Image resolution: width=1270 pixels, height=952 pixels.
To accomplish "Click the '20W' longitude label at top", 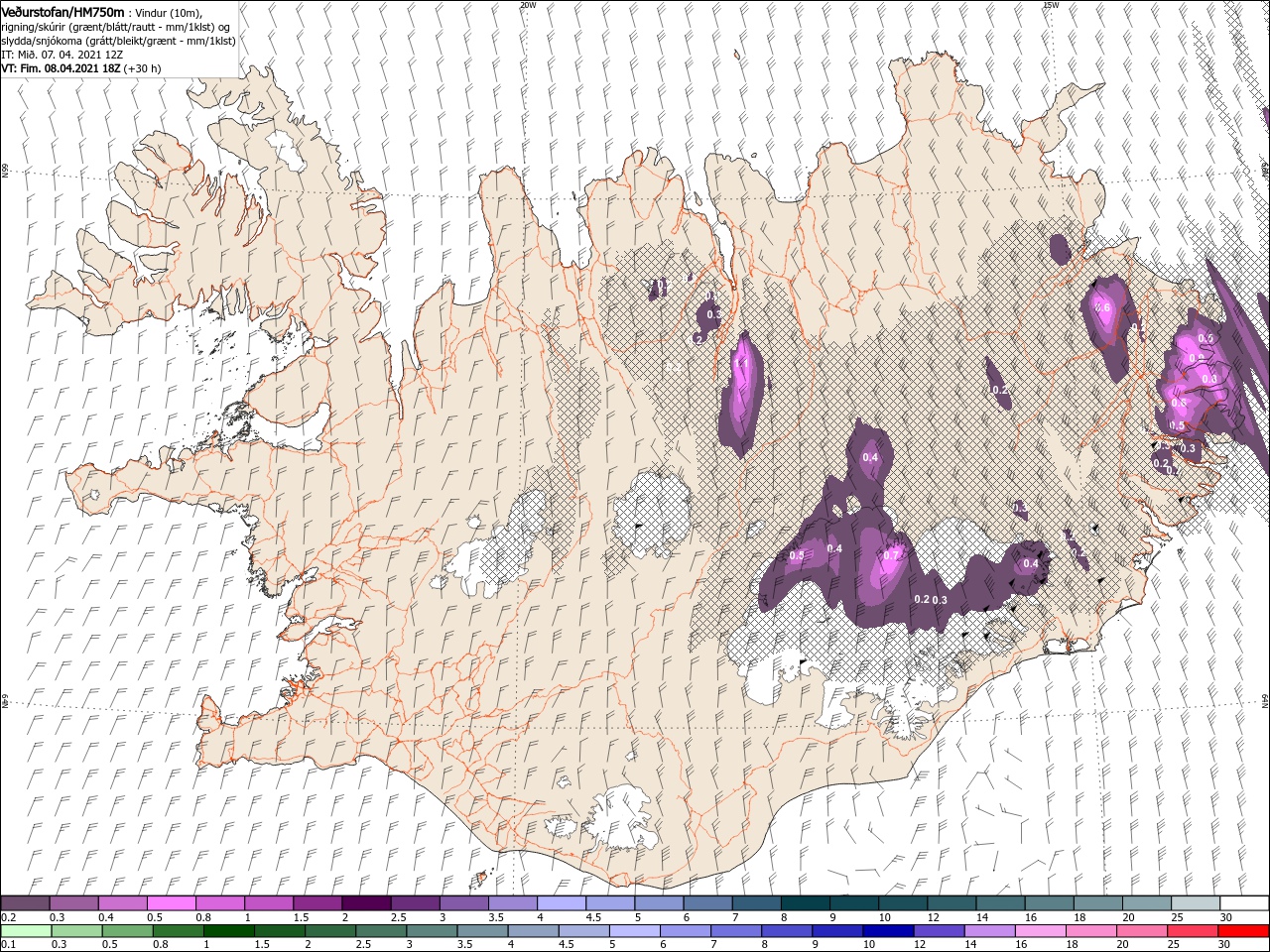I will click(x=528, y=5).
